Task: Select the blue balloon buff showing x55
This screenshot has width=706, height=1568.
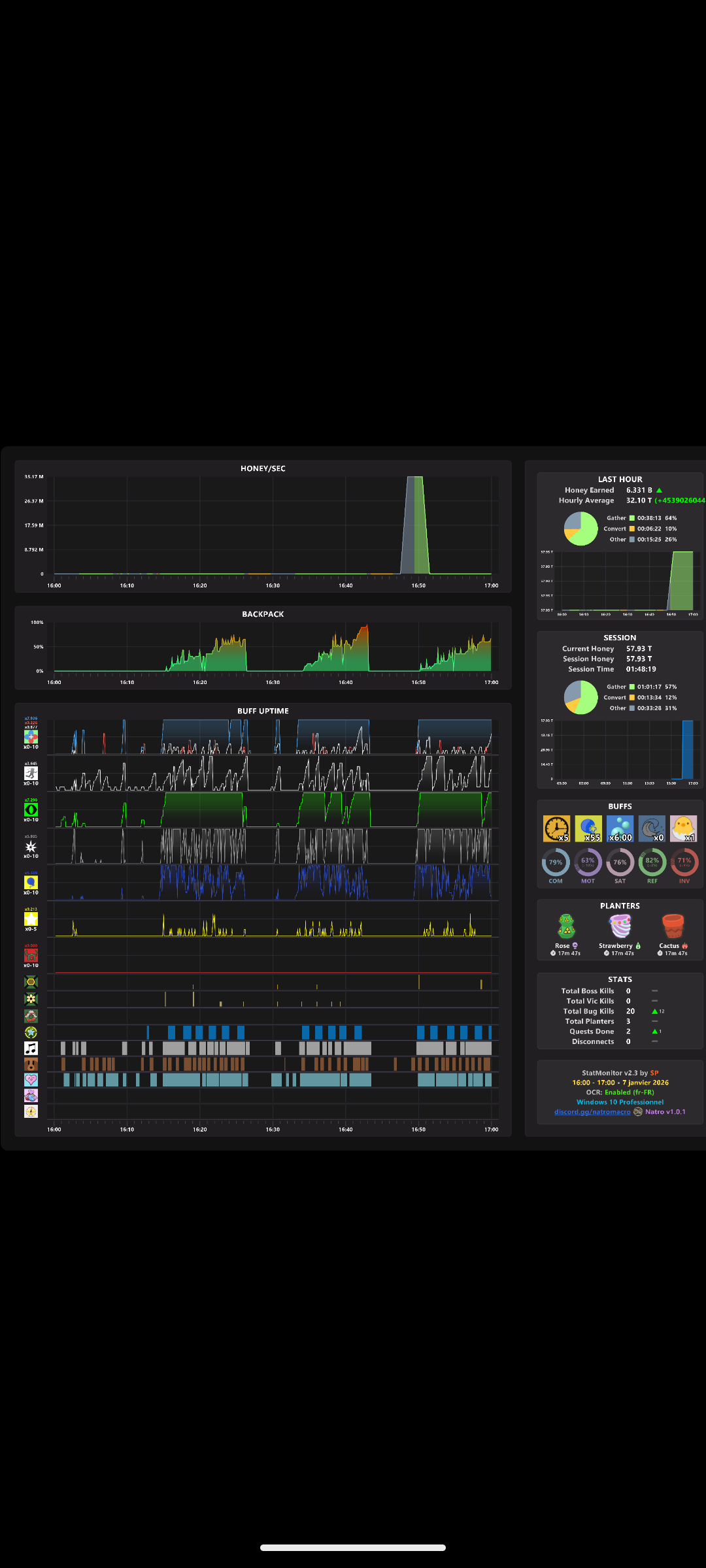Action: tap(588, 828)
